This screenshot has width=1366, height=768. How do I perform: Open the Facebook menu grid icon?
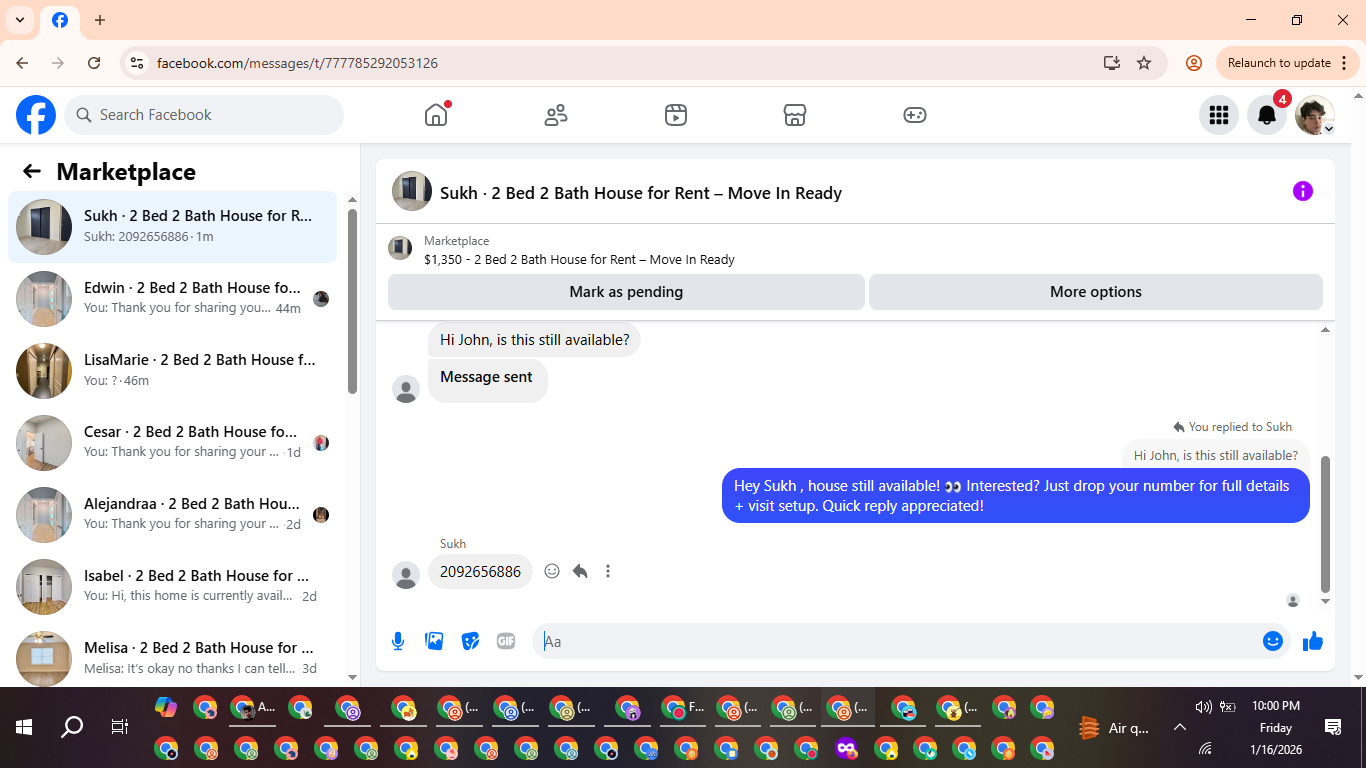click(1218, 115)
